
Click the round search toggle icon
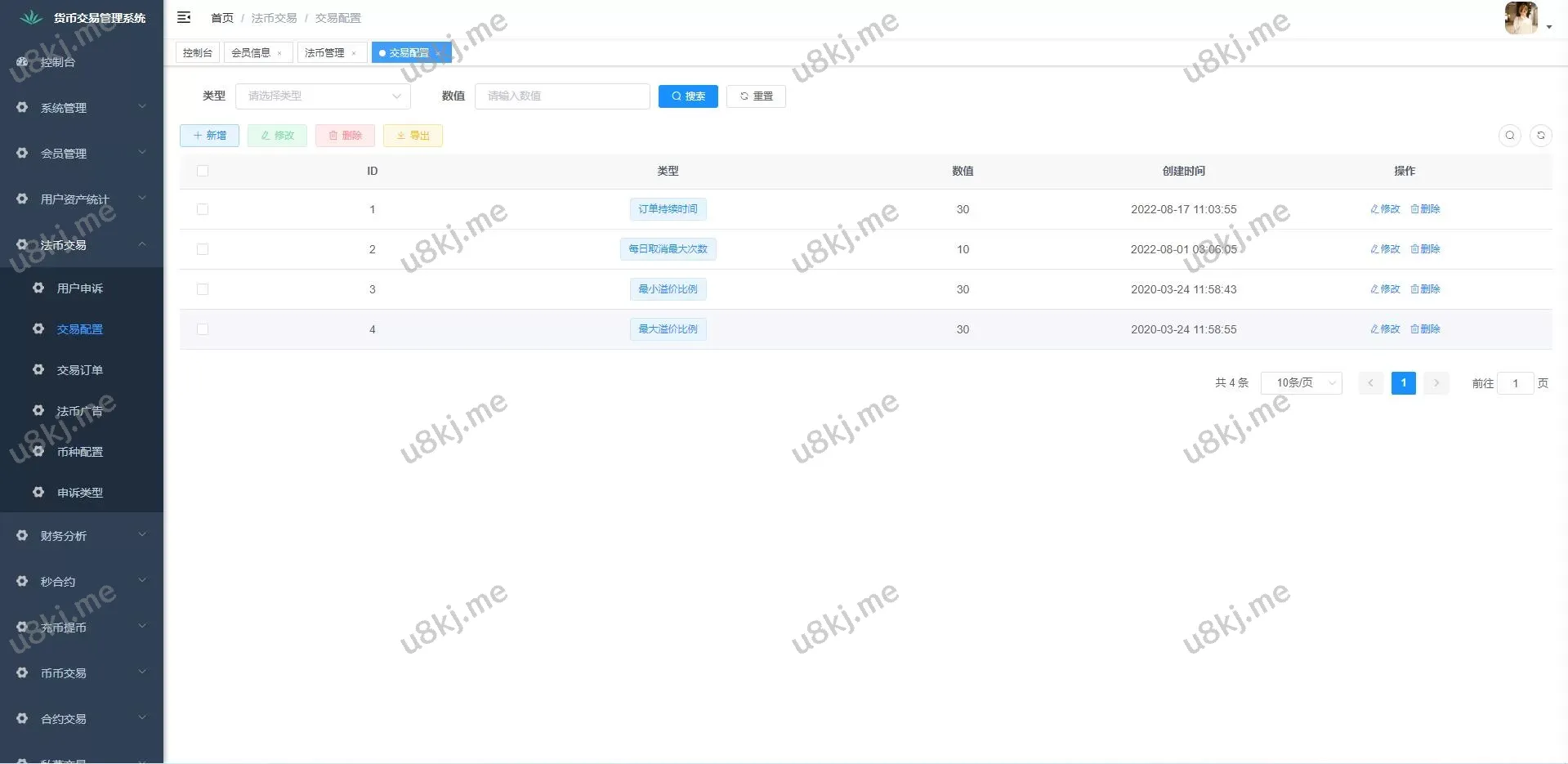tap(1509, 136)
